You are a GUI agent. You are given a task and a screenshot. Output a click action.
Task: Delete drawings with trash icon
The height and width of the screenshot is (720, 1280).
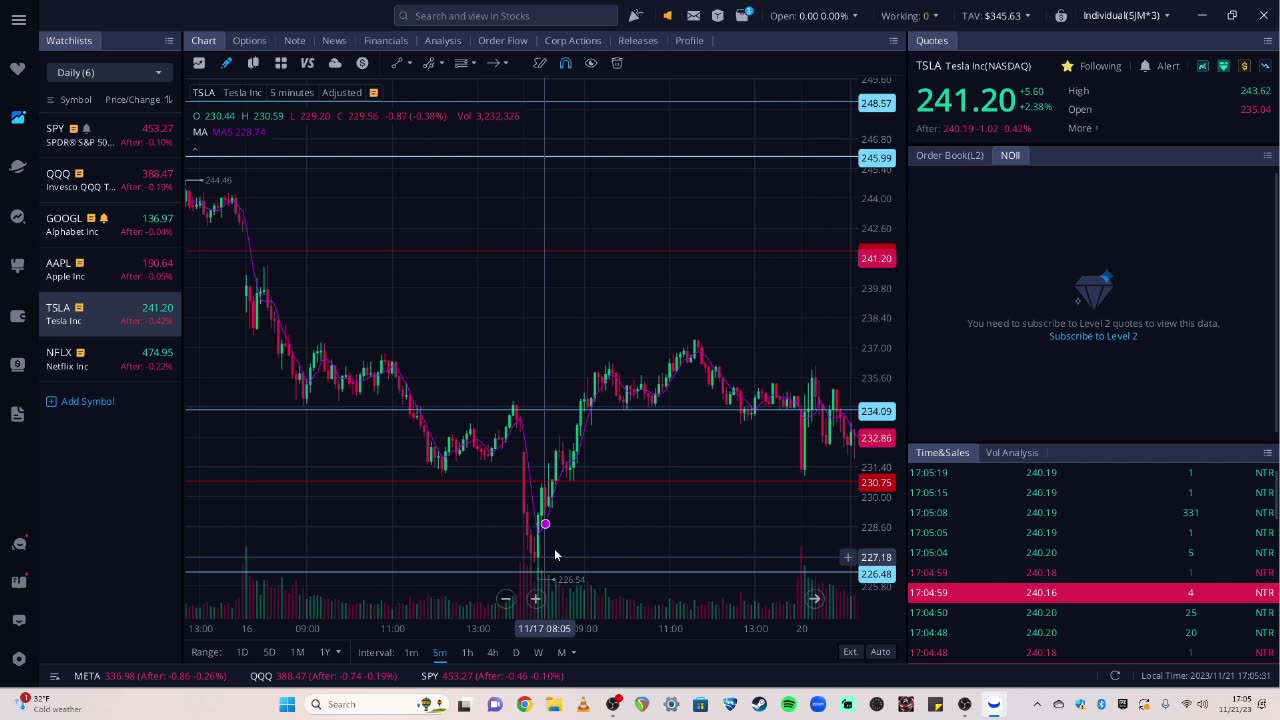pyautogui.click(x=617, y=63)
